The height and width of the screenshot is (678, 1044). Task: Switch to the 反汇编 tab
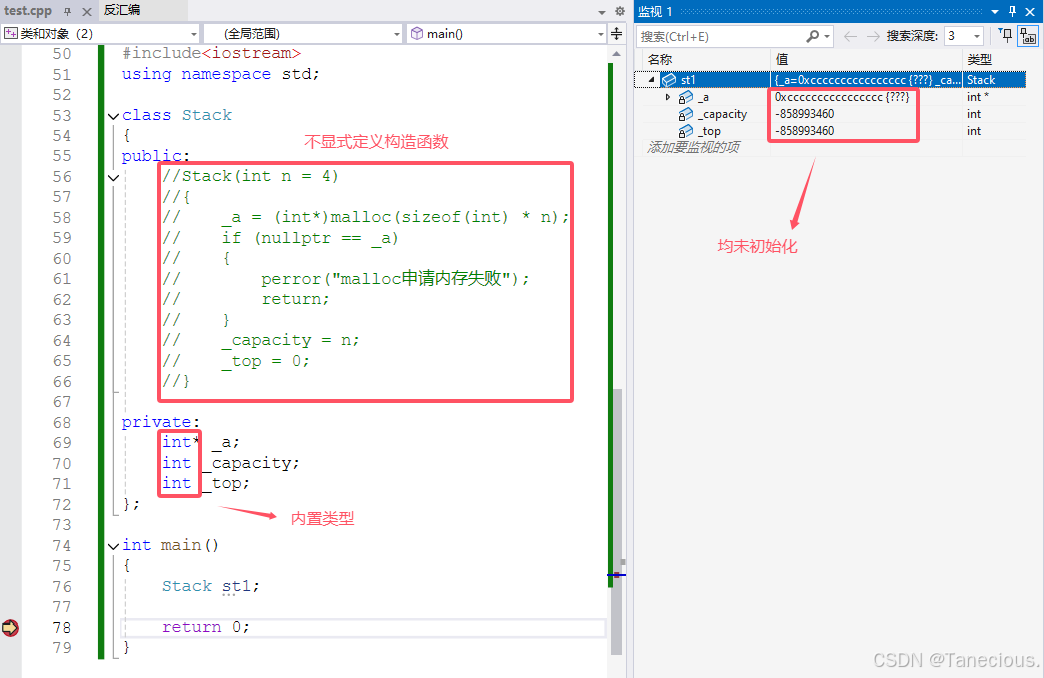pos(122,10)
